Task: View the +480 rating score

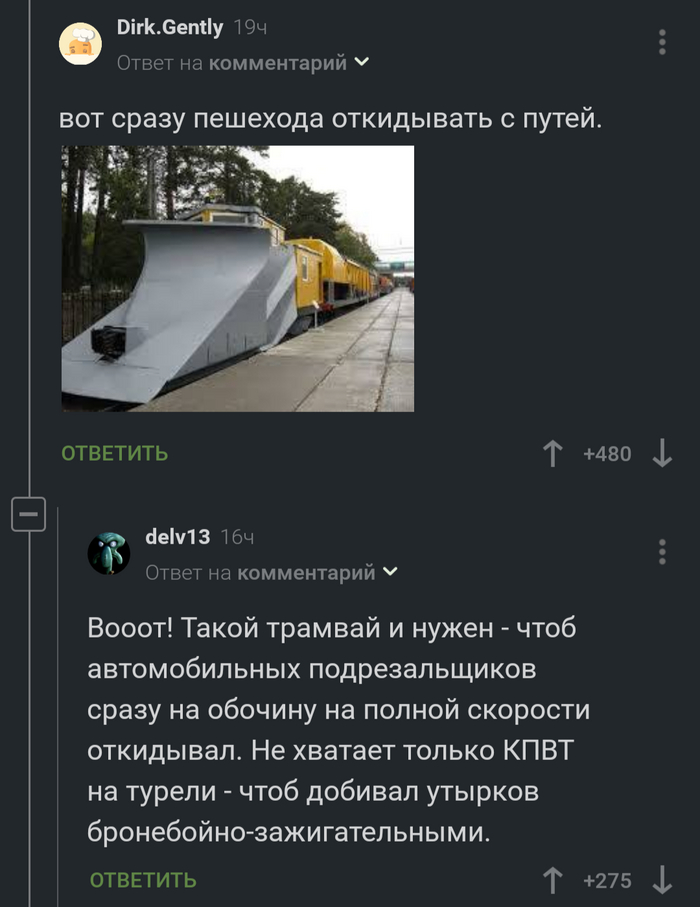Action: tap(607, 454)
